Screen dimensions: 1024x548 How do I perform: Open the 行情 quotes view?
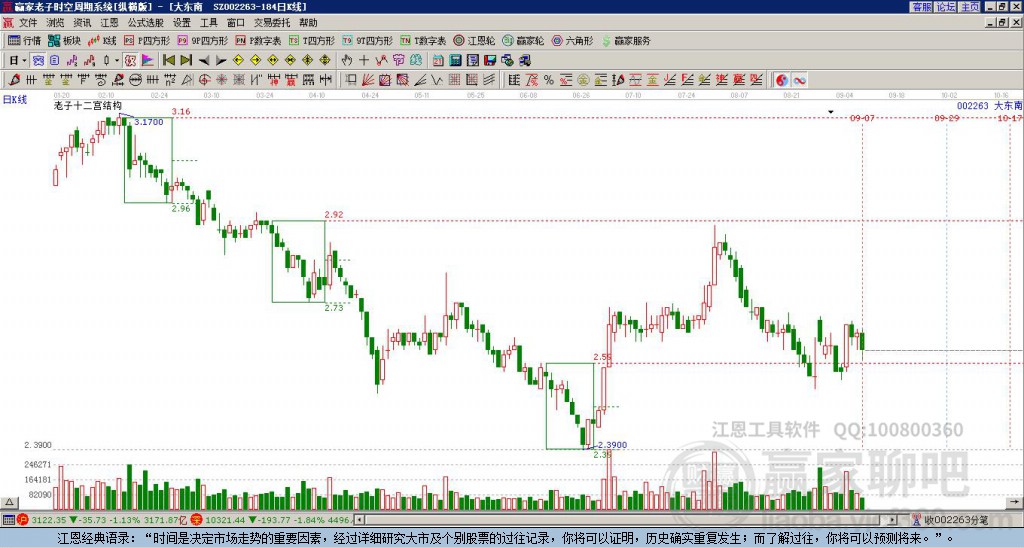pyautogui.click(x=25, y=40)
